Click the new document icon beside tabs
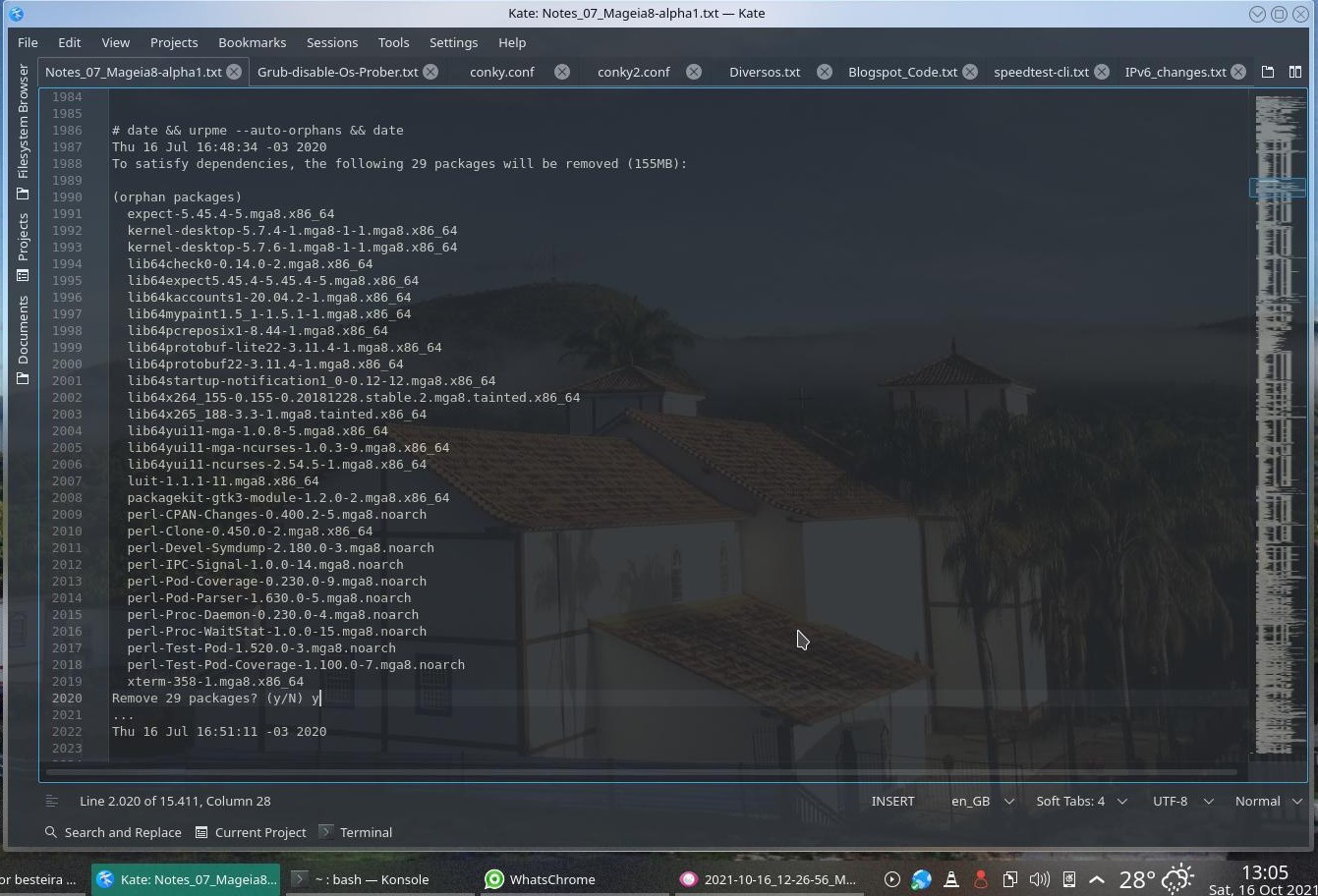 click(x=1268, y=72)
